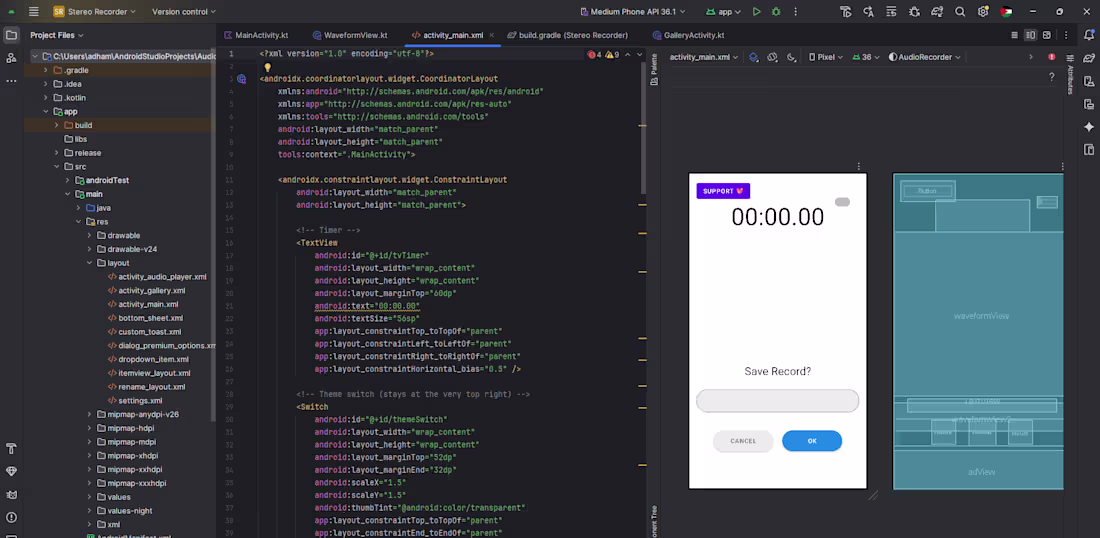Sync project with Gradle files elephant icon
The height and width of the screenshot is (538, 1100).
tap(937, 11)
